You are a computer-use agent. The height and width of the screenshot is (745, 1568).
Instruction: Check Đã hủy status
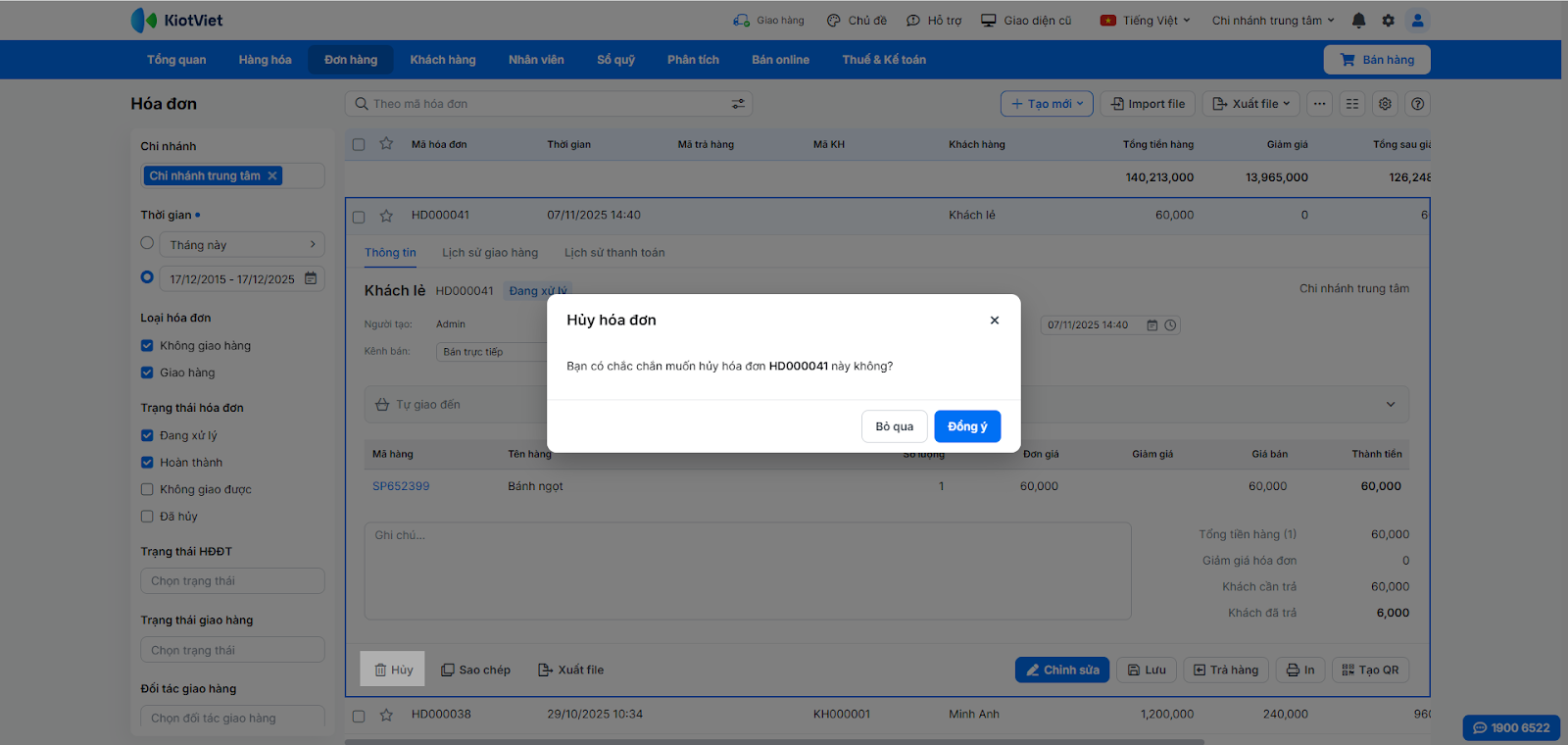(147, 517)
